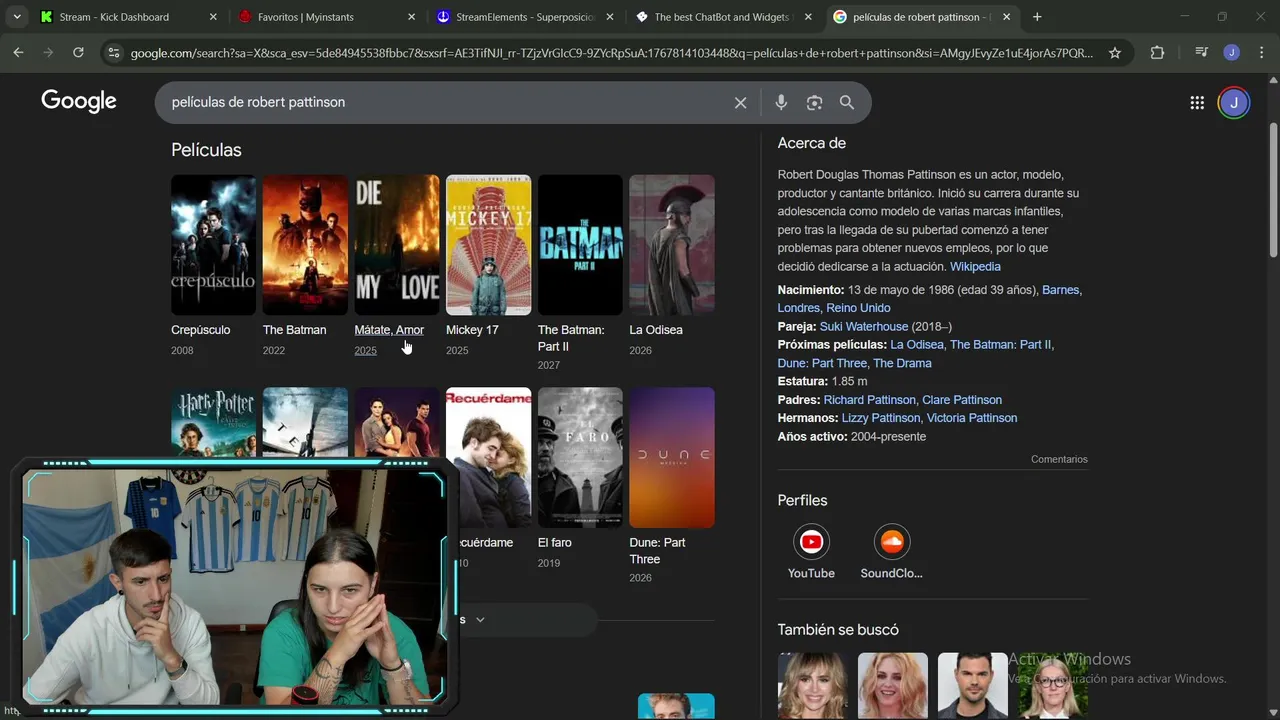Expand more movies chevron button
Viewport: 1280px width, 720px height.
(480, 620)
